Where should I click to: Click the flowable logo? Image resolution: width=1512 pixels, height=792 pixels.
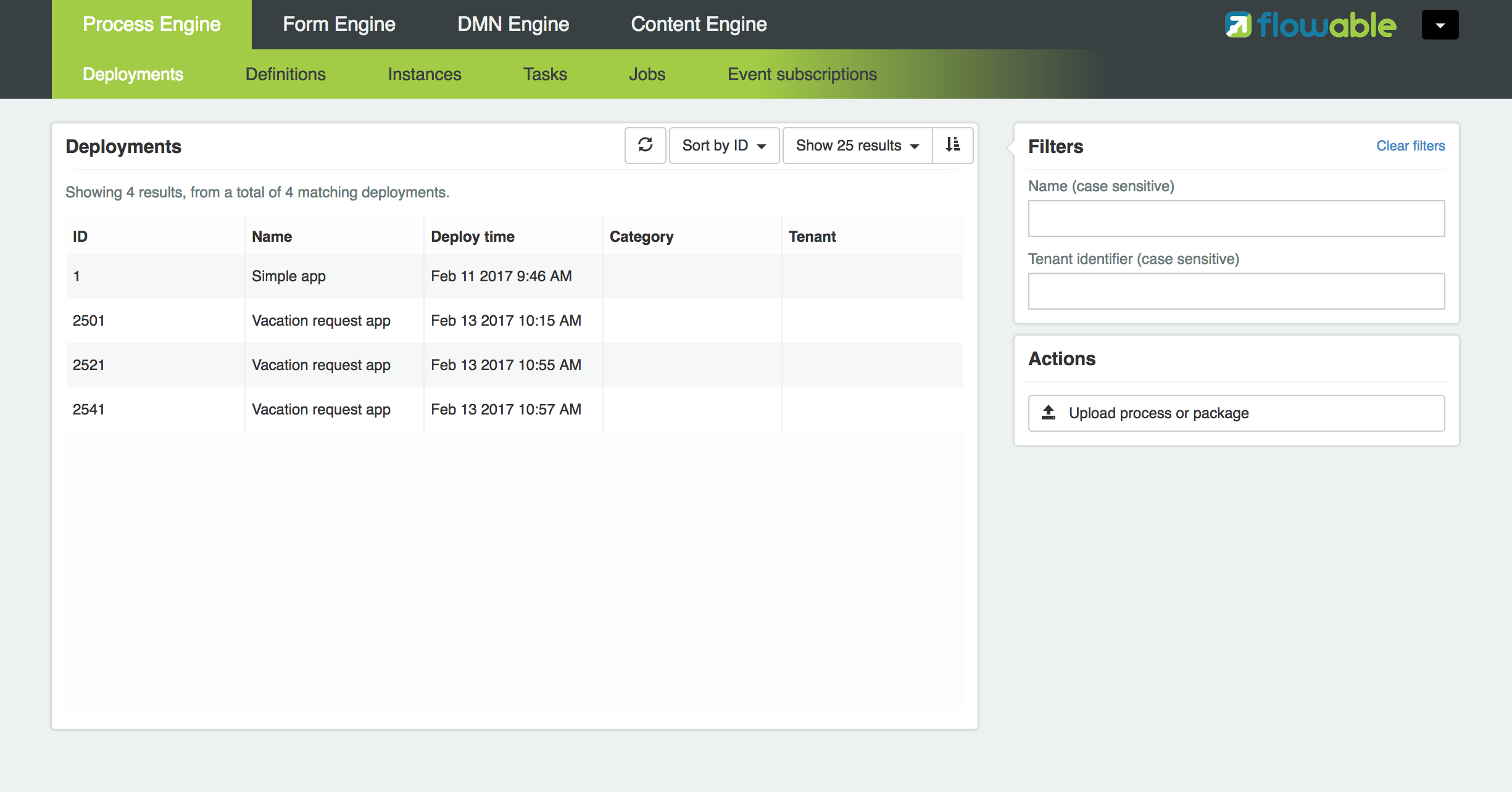click(1310, 25)
